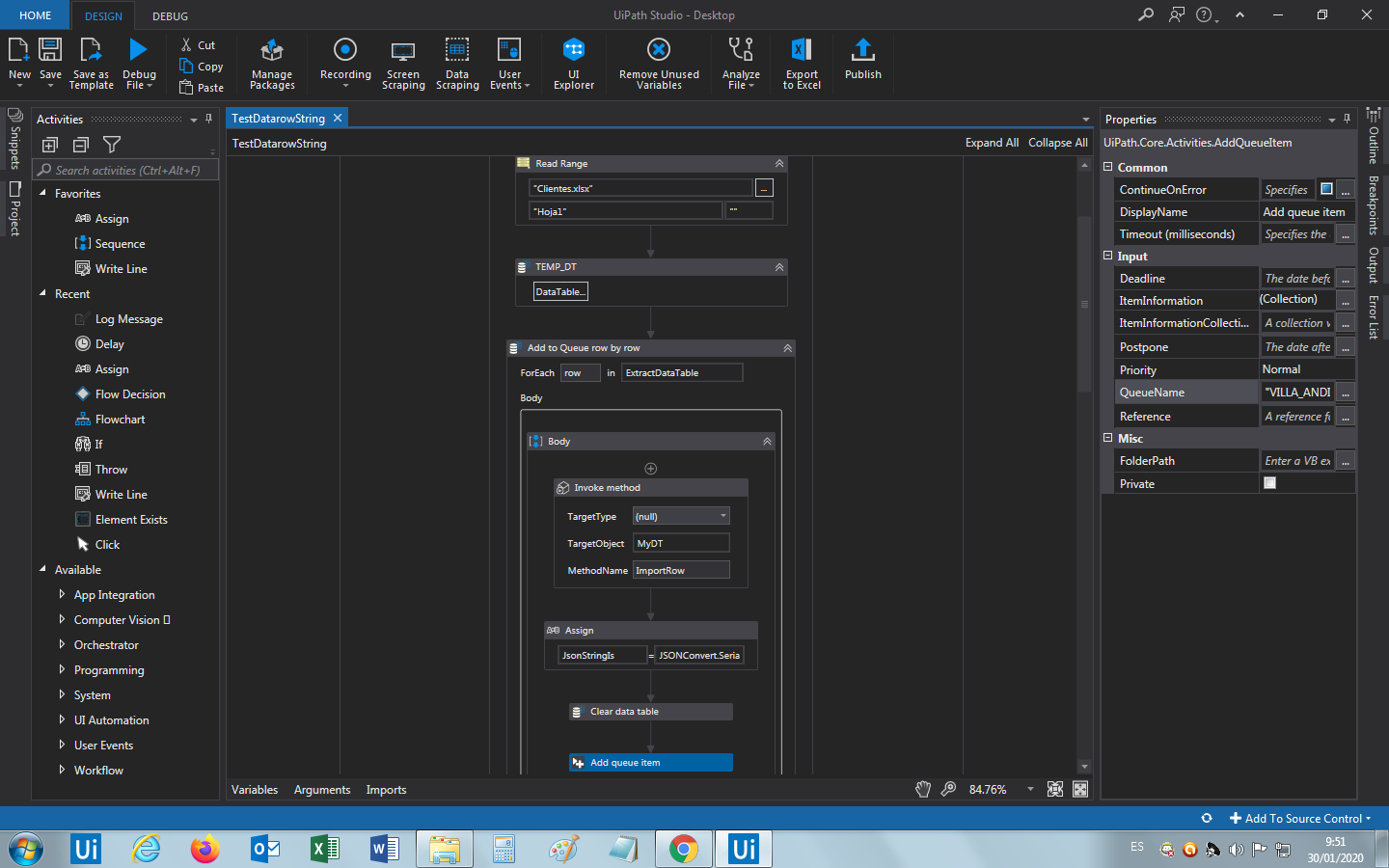Open the Variables panel tab
The image size is (1389, 868).
tap(255, 790)
